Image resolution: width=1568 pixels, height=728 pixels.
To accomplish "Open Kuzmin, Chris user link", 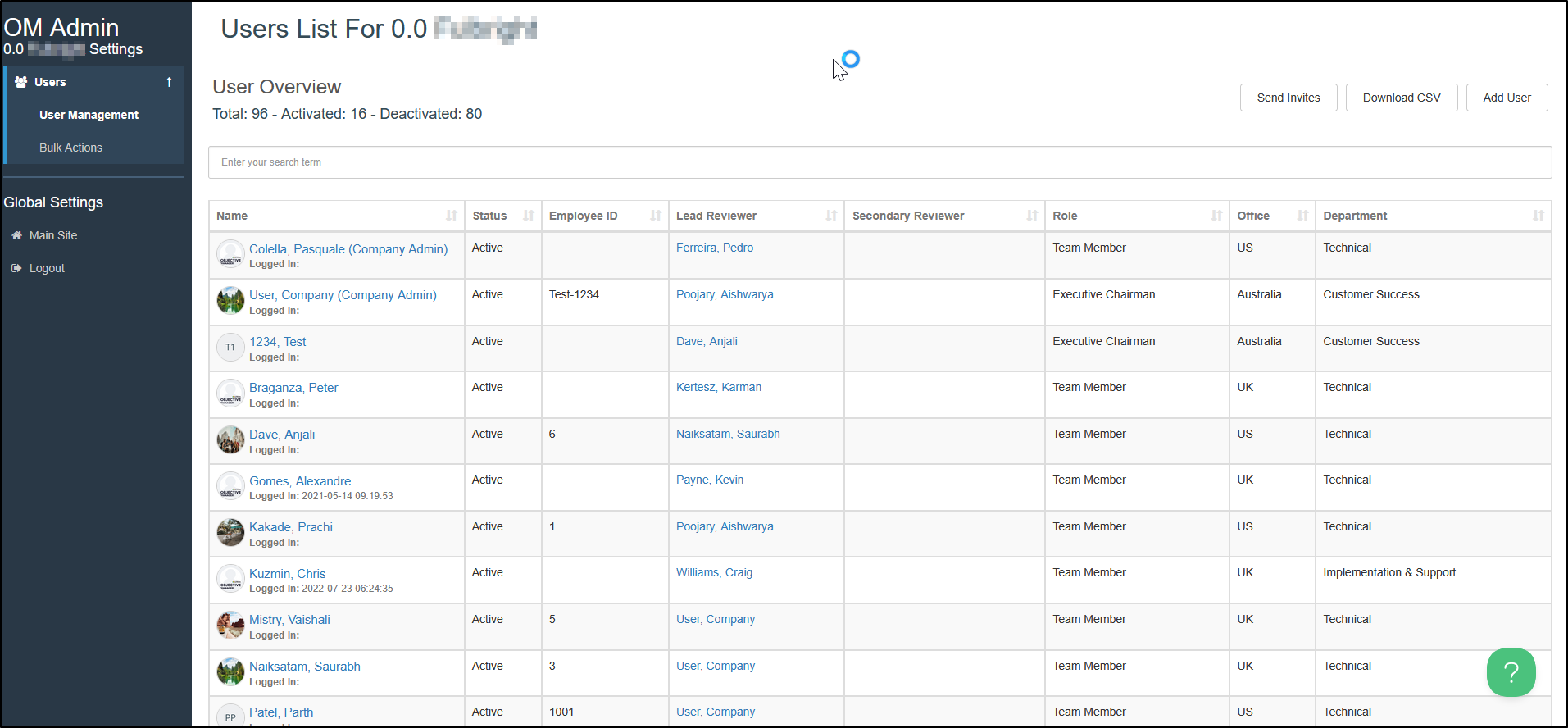I will (287, 574).
